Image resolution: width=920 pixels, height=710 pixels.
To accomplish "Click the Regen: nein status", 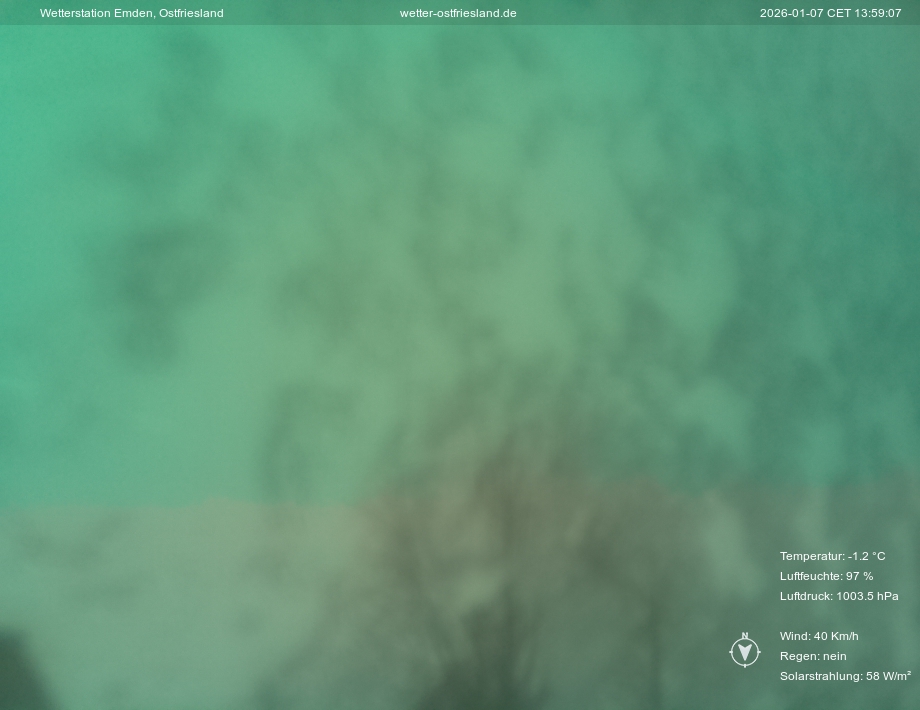I will click(x=813, y=656).
